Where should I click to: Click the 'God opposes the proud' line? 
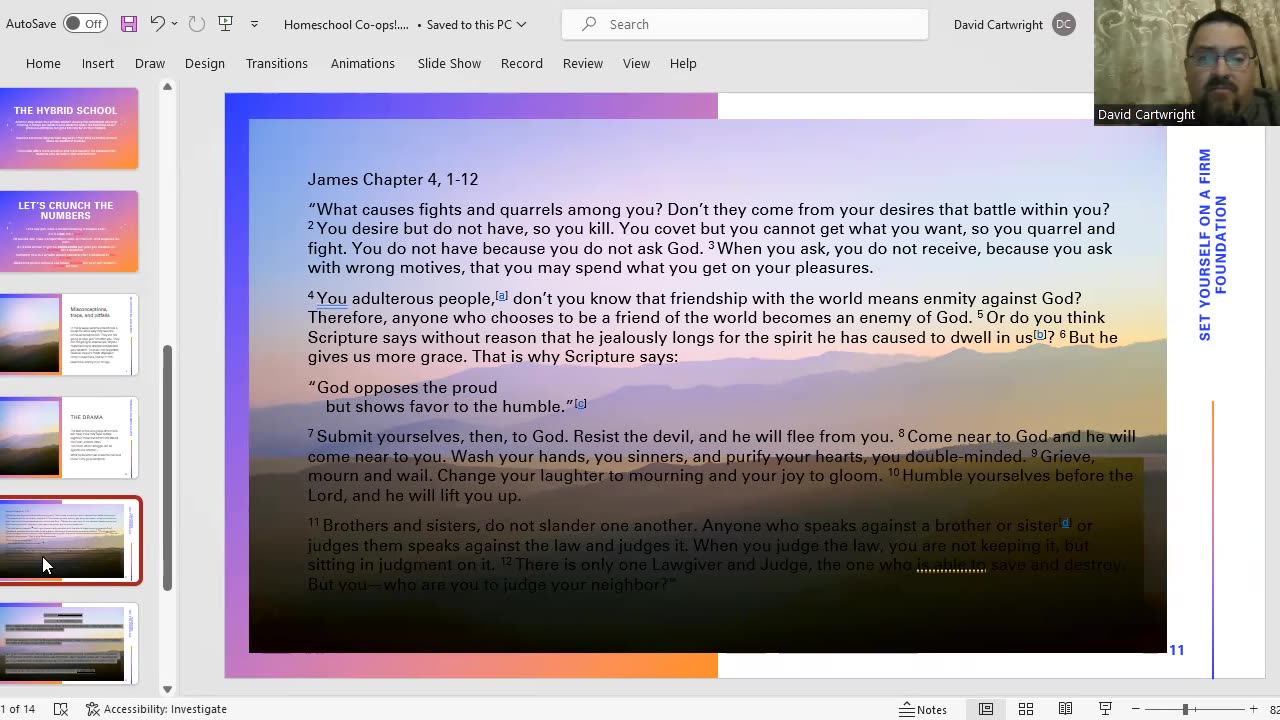(402, 387)
